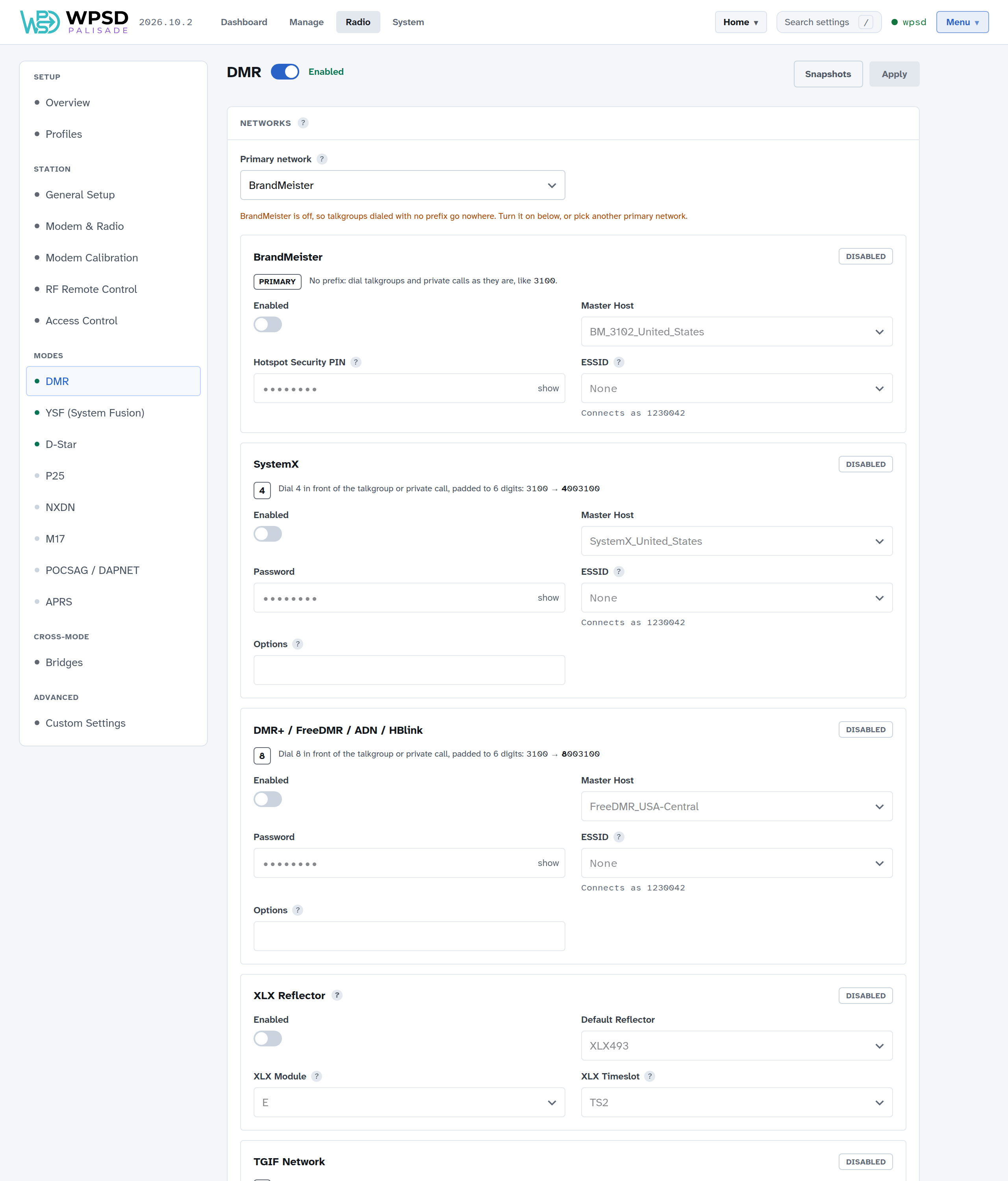Screen dimensions: 1008x1181
Task: Switch to the Dashboard tab
Action: [244, 22]
